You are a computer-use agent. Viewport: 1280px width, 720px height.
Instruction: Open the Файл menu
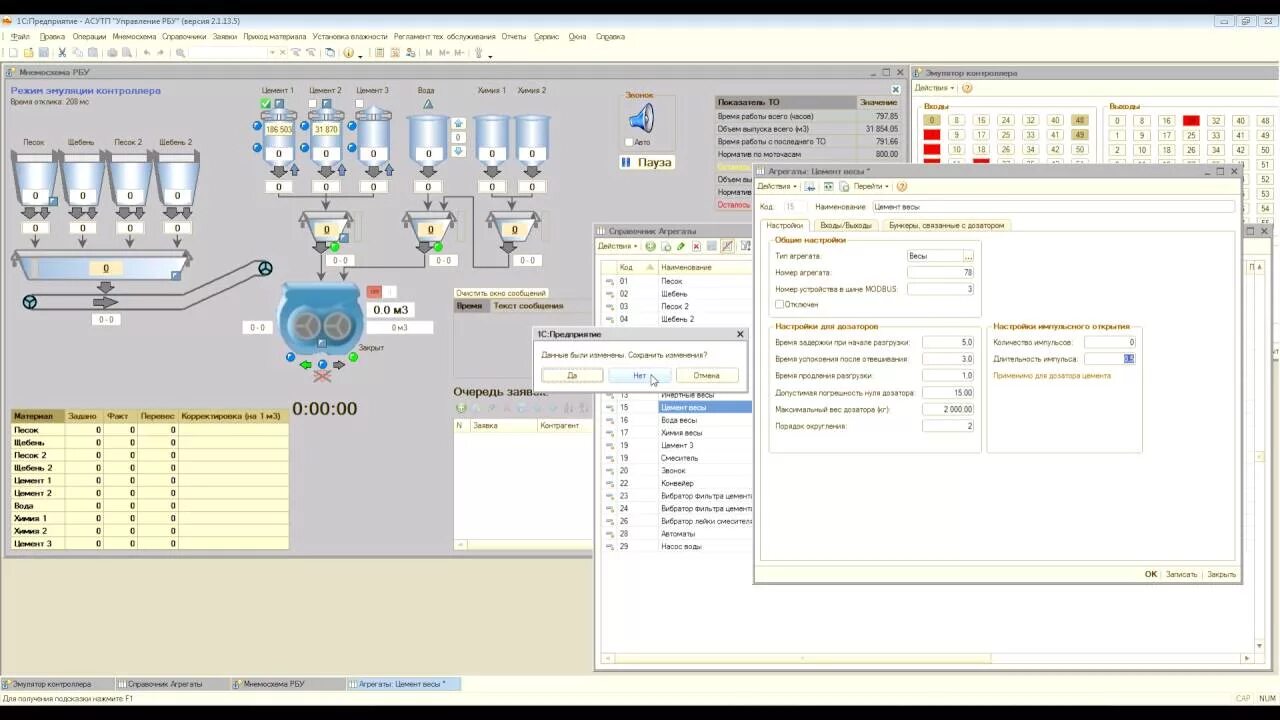20,36
